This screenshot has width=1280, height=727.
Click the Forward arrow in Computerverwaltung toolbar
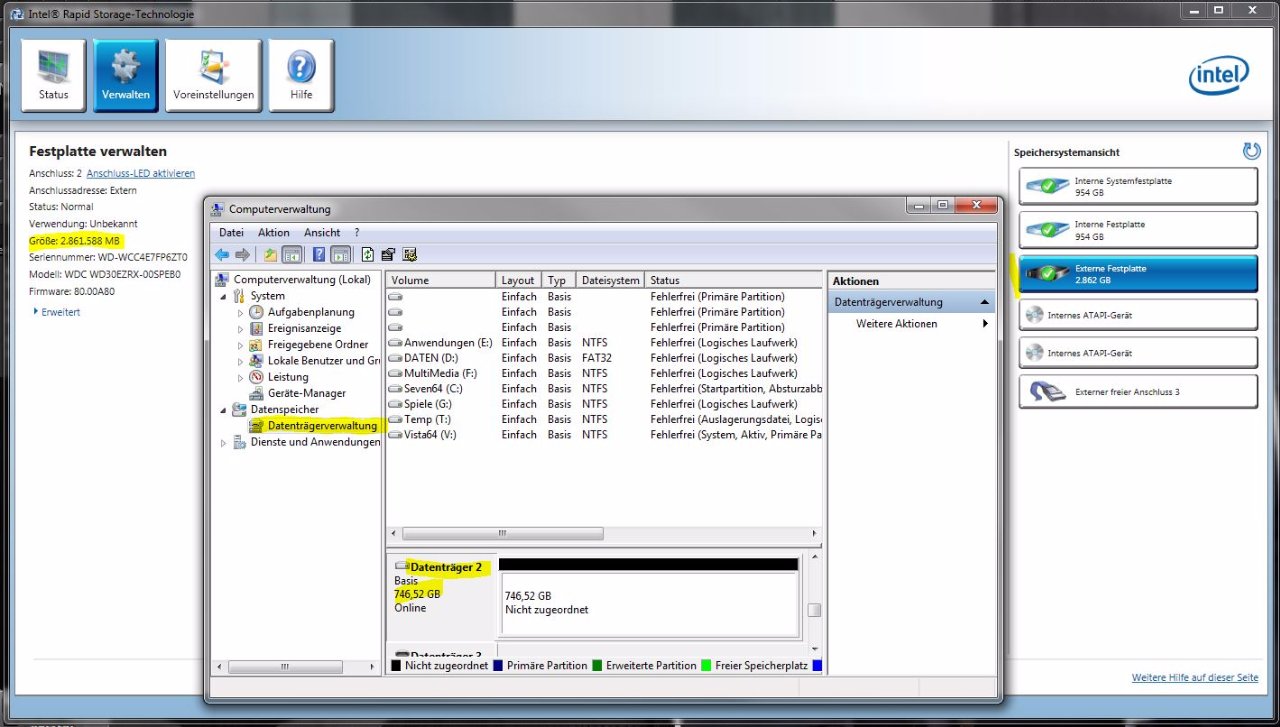point(242,255)
